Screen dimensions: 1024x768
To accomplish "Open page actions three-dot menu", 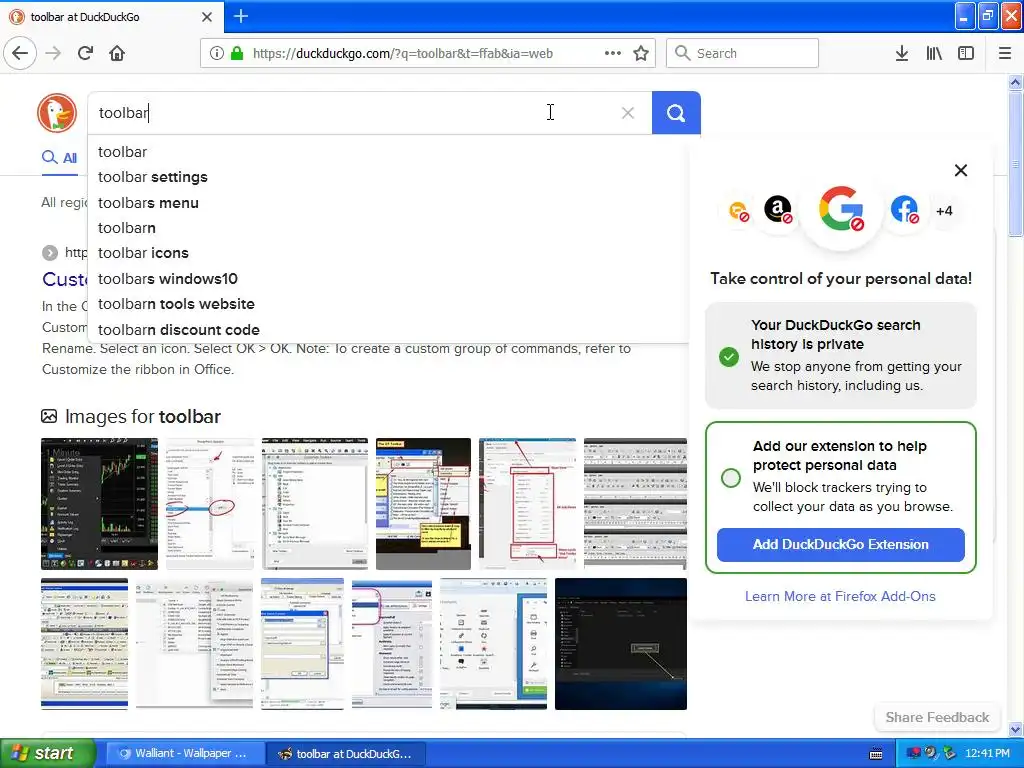I will (613, 53).
